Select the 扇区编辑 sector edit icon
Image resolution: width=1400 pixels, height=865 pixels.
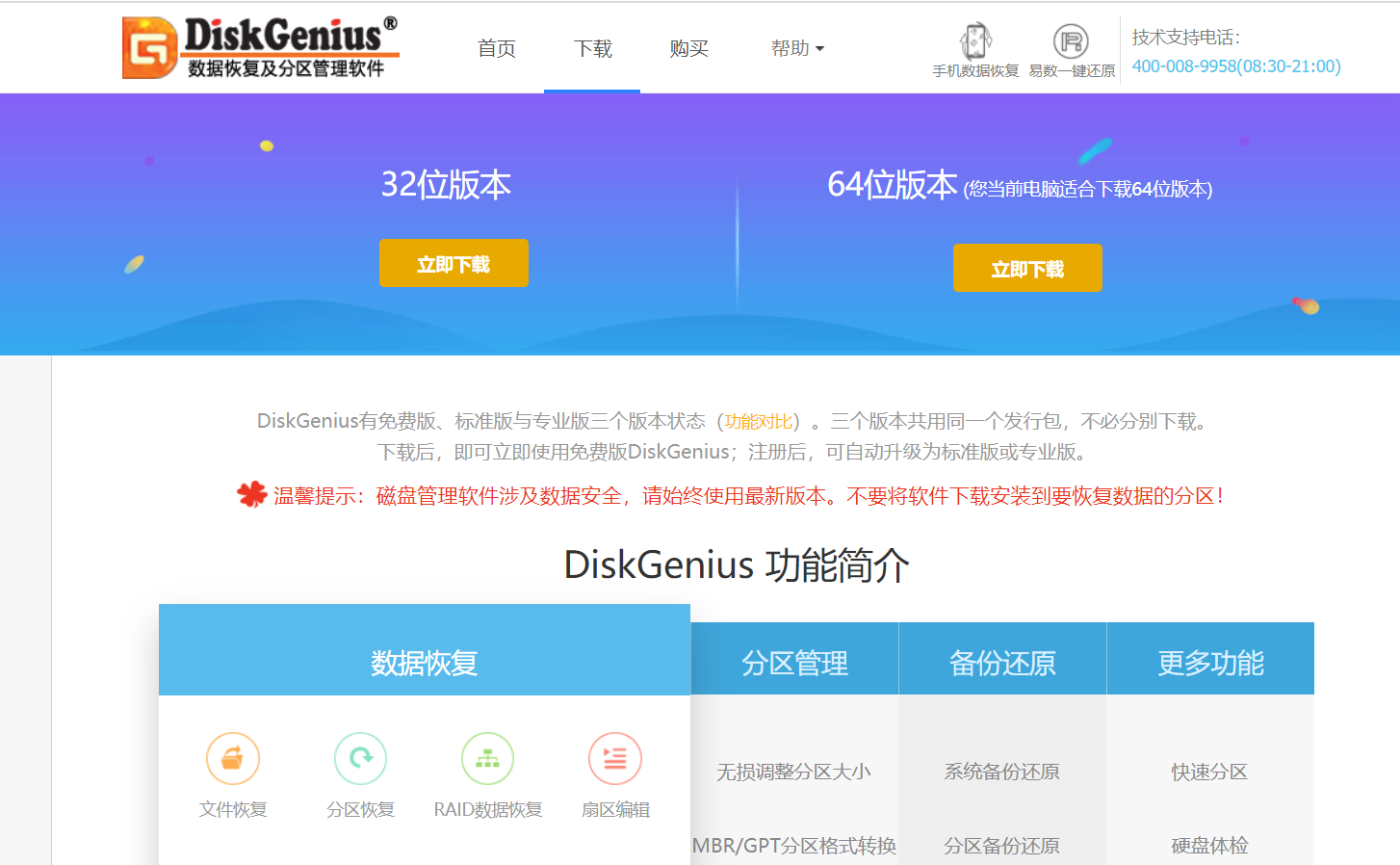point(615,758)
